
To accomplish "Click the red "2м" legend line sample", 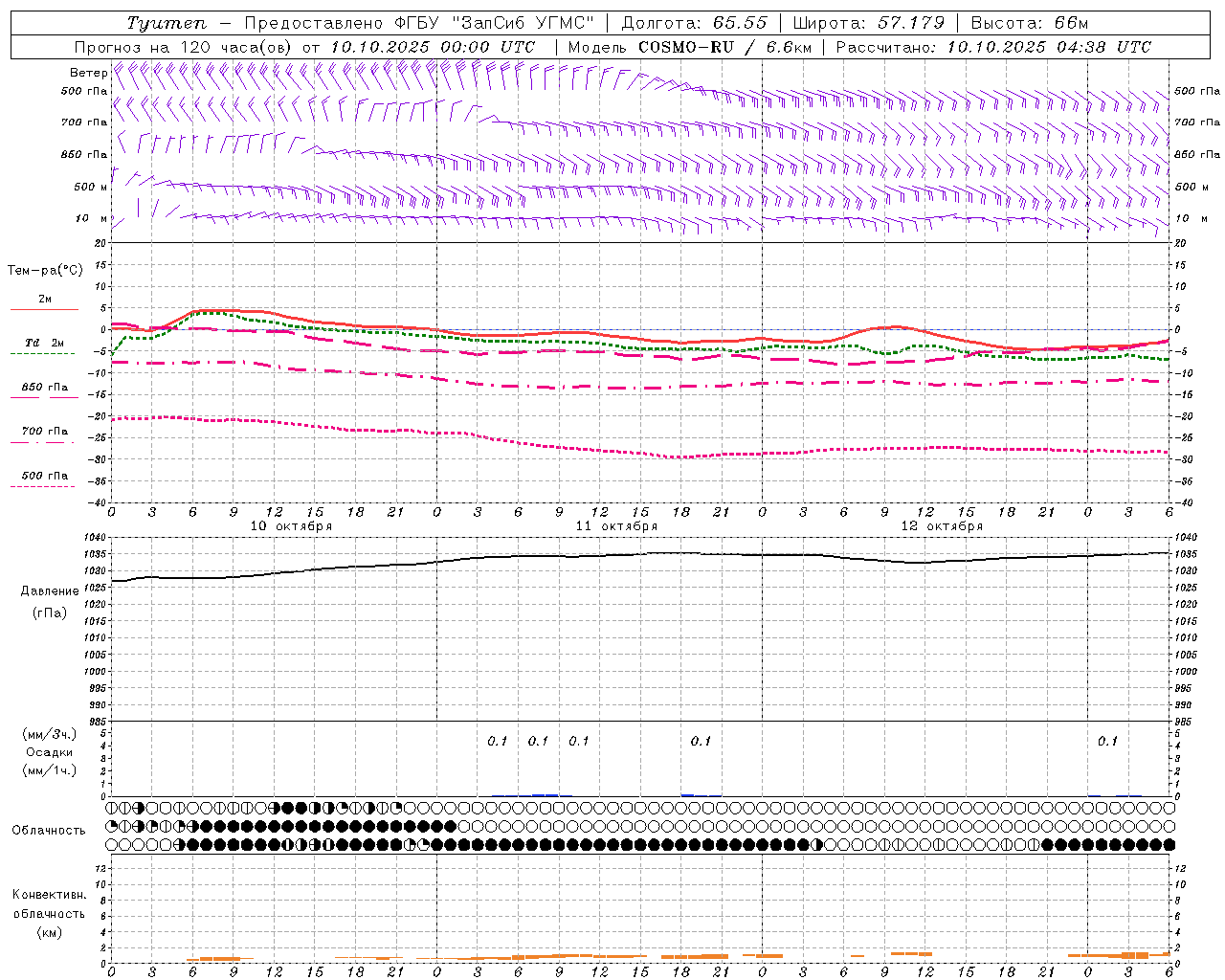I will pos(44,309).
